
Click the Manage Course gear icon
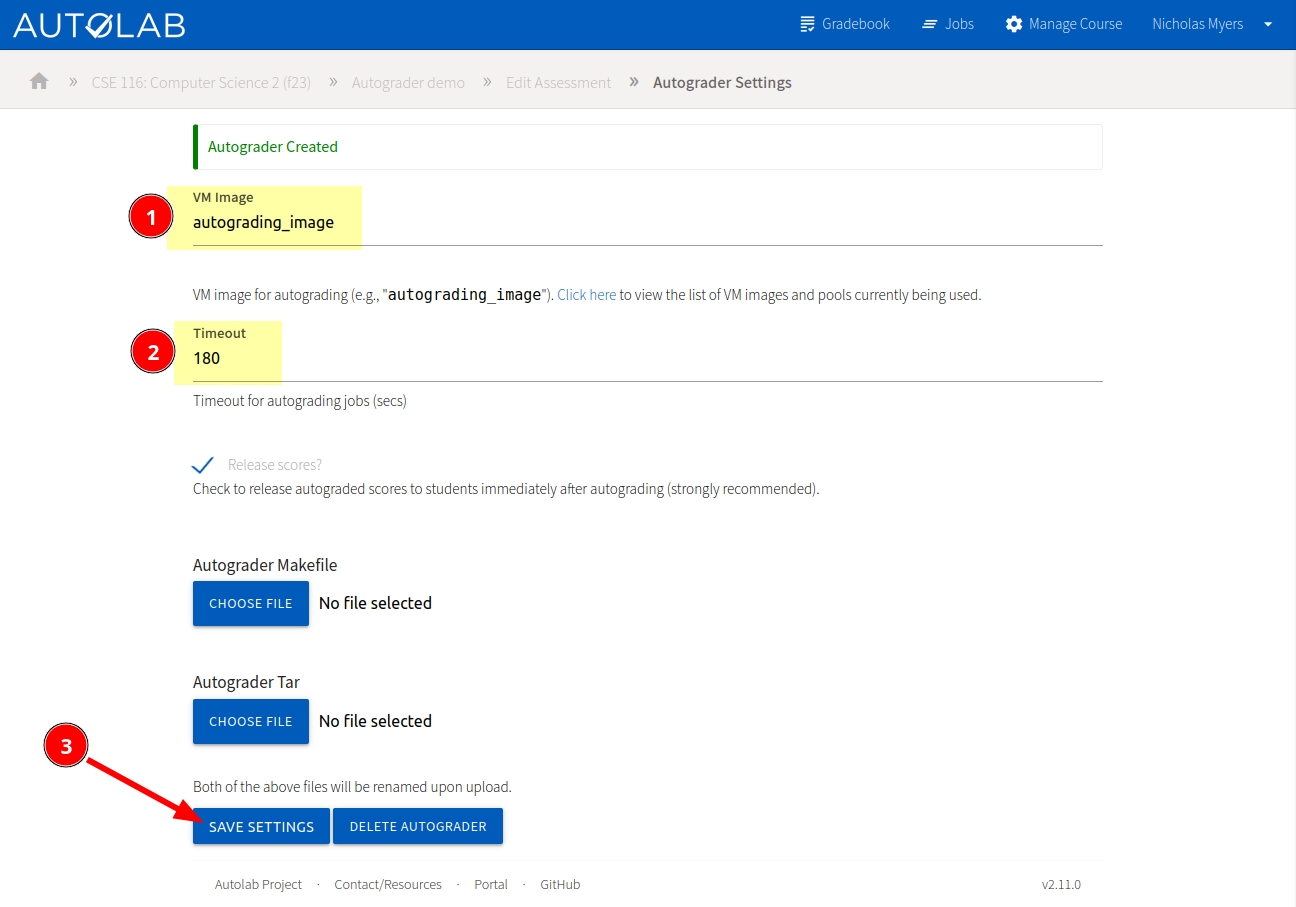click(1014, 24)
